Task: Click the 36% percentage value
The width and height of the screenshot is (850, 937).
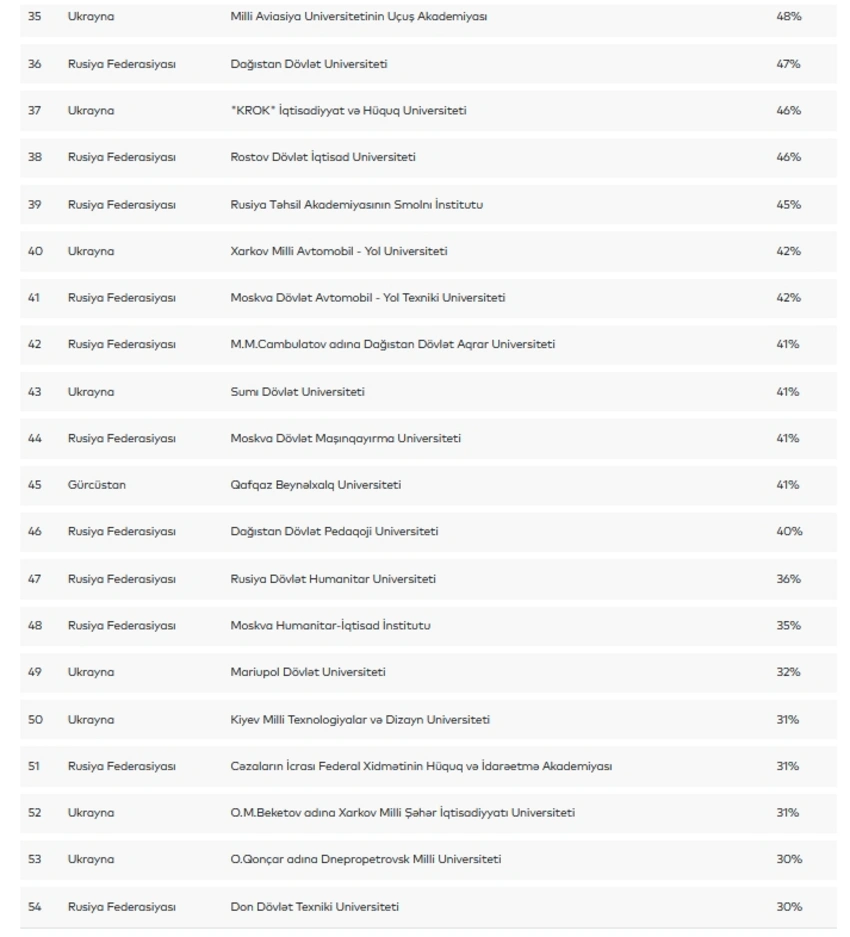Action: (788, 579)
